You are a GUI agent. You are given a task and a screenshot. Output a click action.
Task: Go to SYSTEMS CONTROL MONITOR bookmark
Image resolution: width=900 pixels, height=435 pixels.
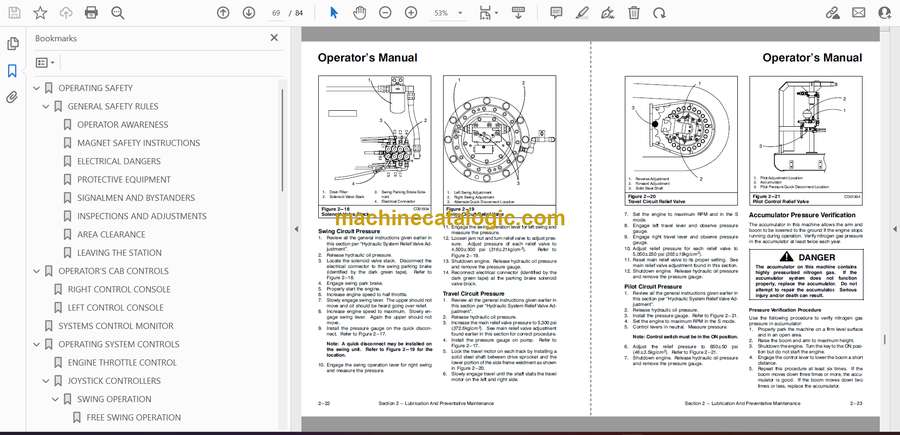[x=116, y=326]
